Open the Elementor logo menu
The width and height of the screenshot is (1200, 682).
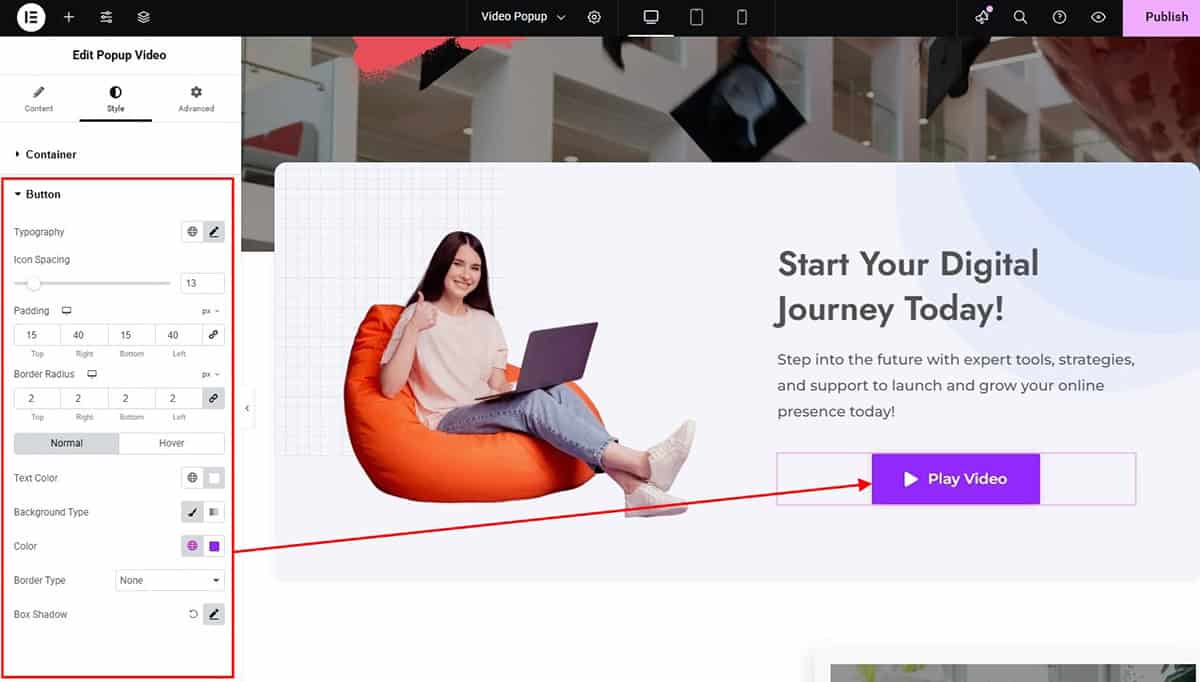coord(31,17)
